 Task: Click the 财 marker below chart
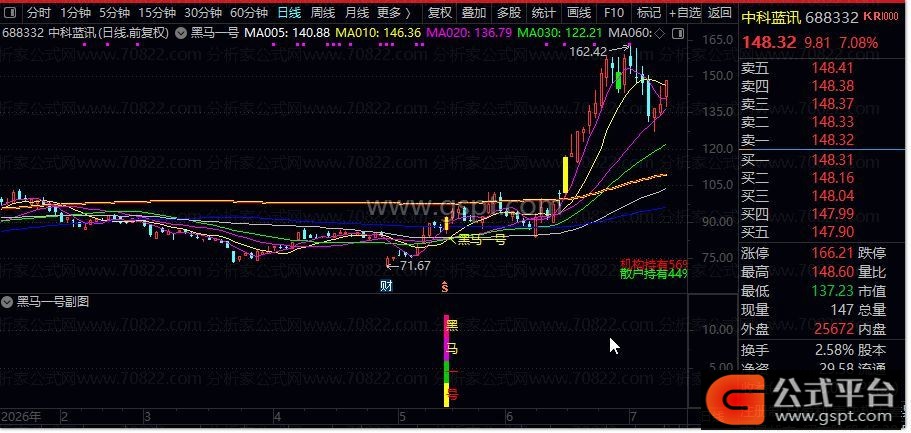pyautogui.click(x=386, y=286)
